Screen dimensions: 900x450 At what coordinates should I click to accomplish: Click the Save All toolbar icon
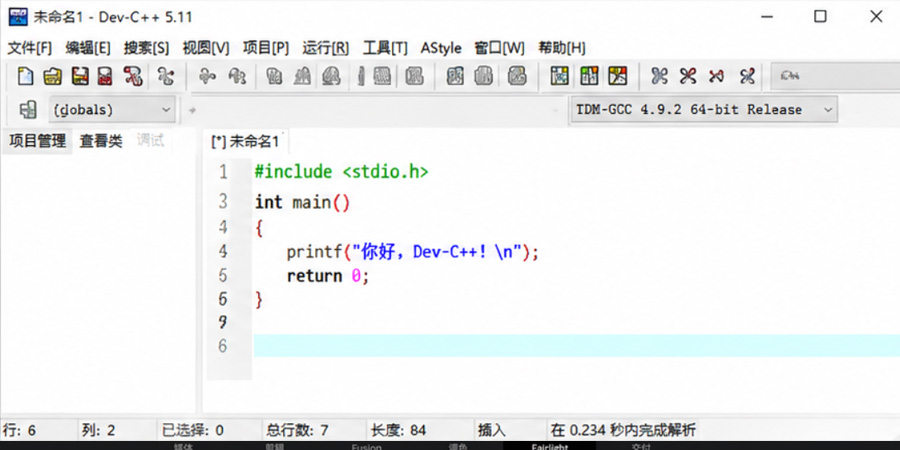104,76
